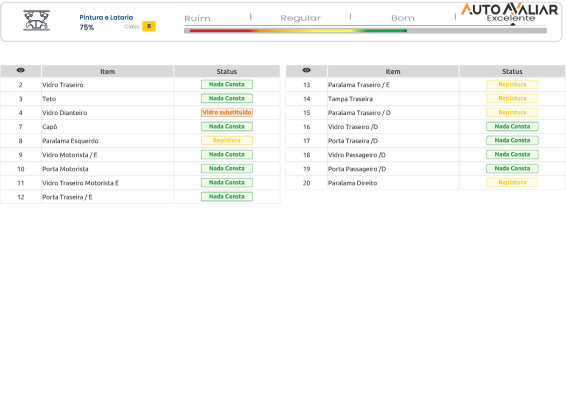Viewport: 566px width, 400px height.
Task: Click the eye icon in left table header
Action: tap(21, 70)
